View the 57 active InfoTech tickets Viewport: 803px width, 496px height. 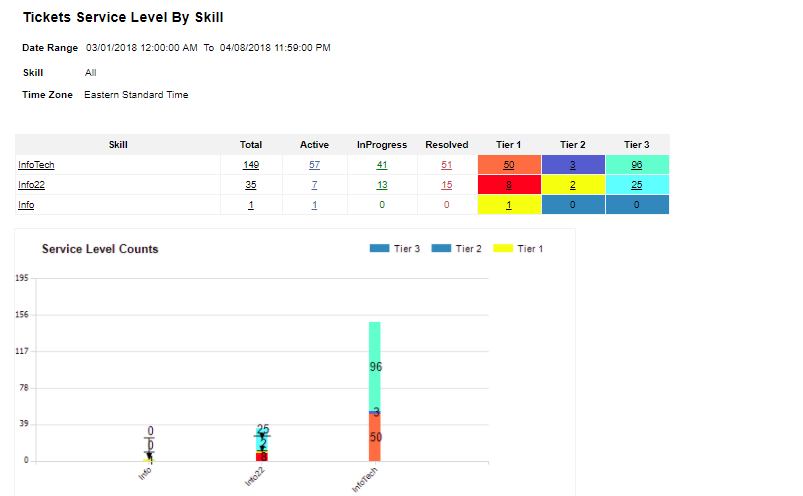pos(314,165)
